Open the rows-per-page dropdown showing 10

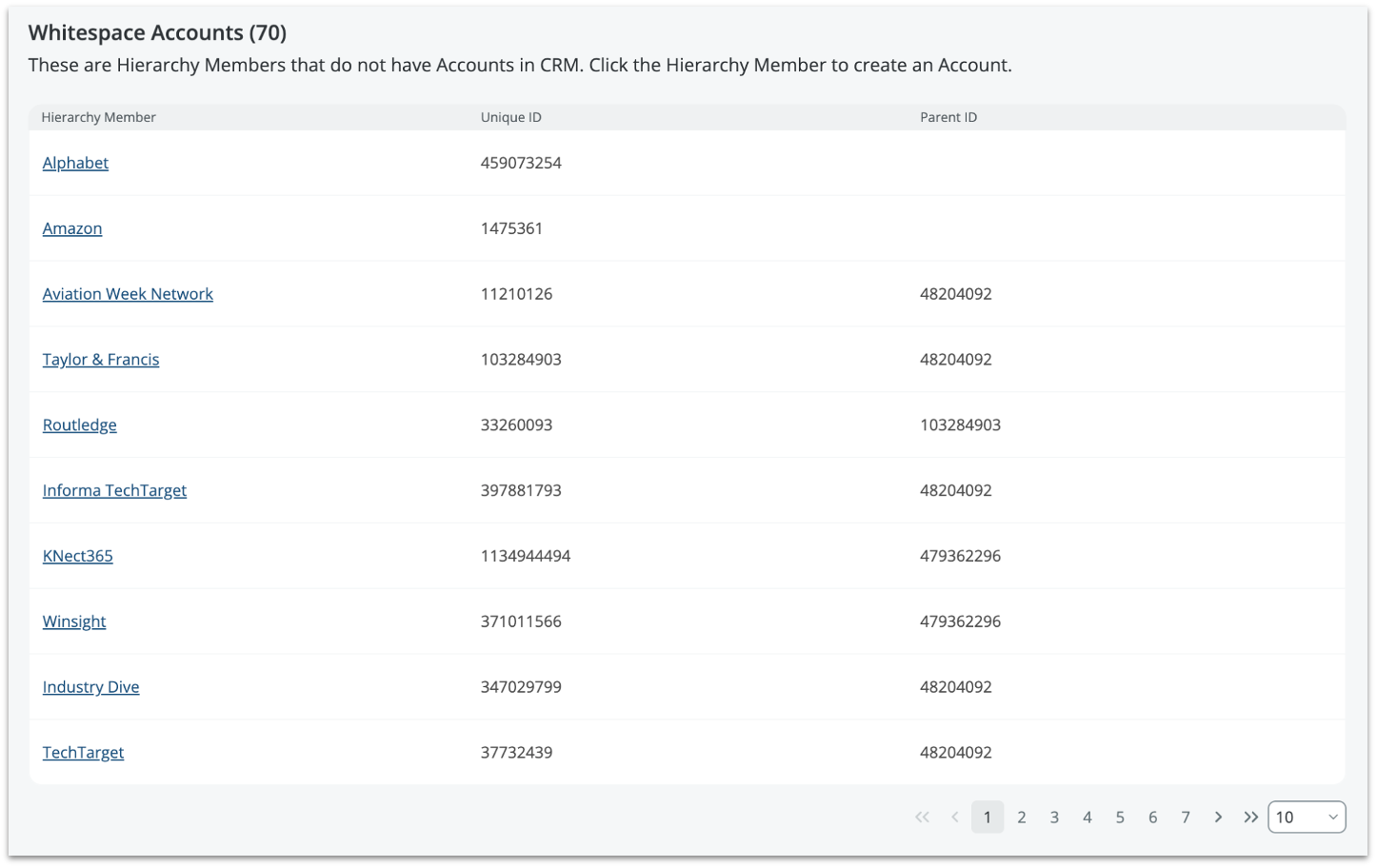pyautogui.click(x=1306, y=817)
